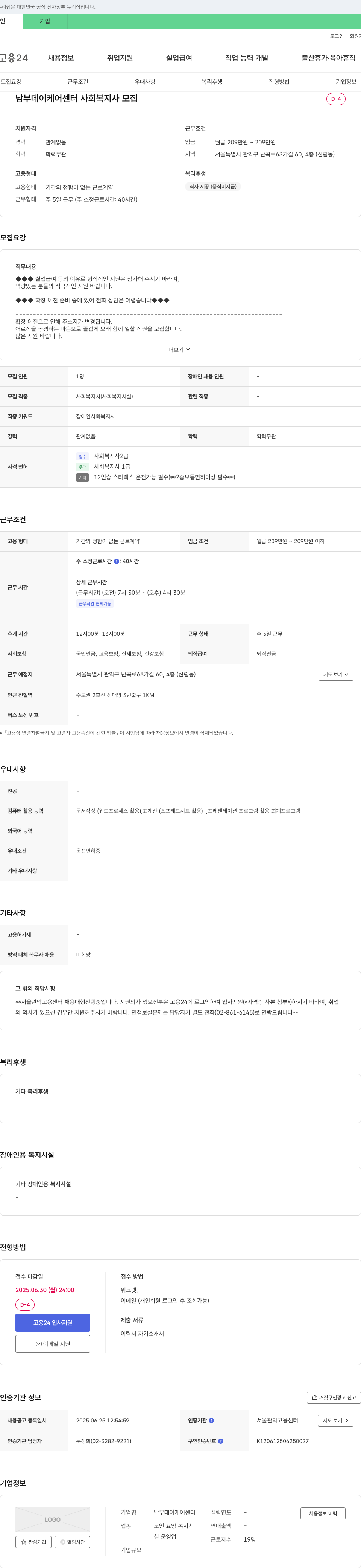Click the job title 남부데이케어센터 사회복지사 모집

click(76, 99)
